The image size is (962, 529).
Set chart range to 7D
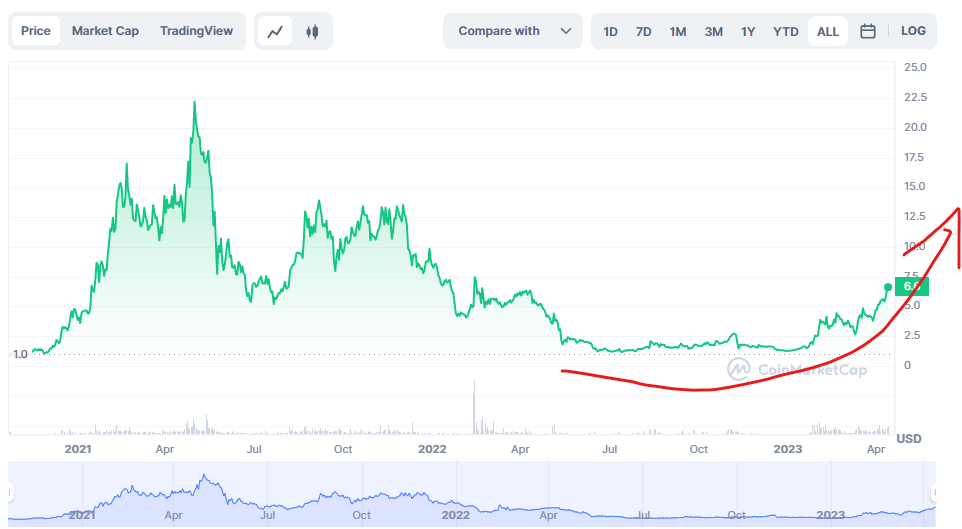(644, 31)
